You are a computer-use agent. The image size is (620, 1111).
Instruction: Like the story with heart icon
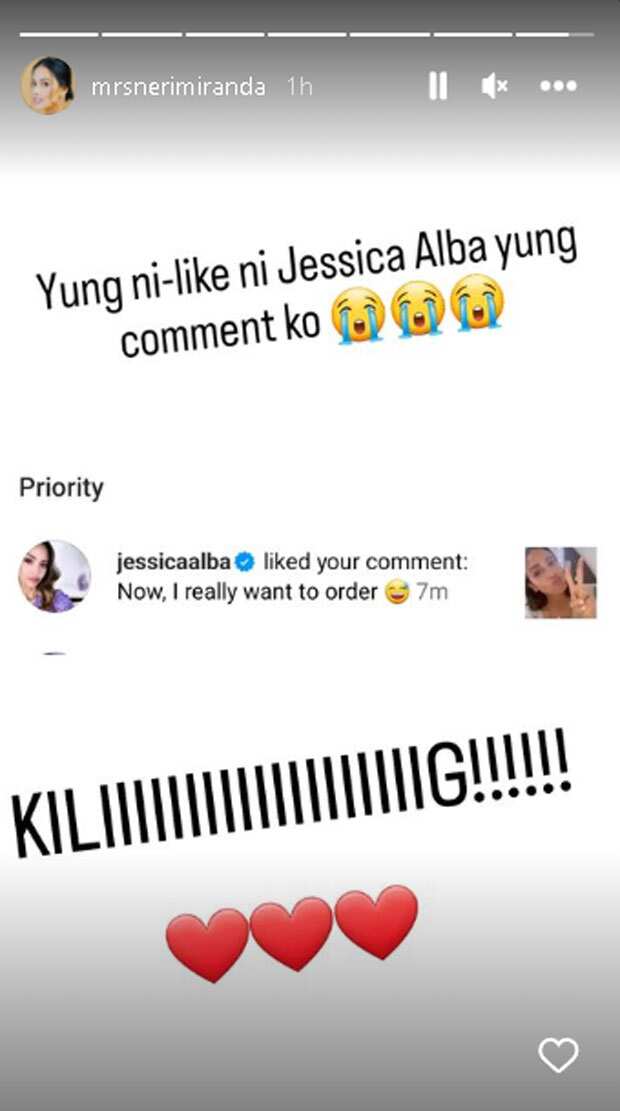point(558,1056)
